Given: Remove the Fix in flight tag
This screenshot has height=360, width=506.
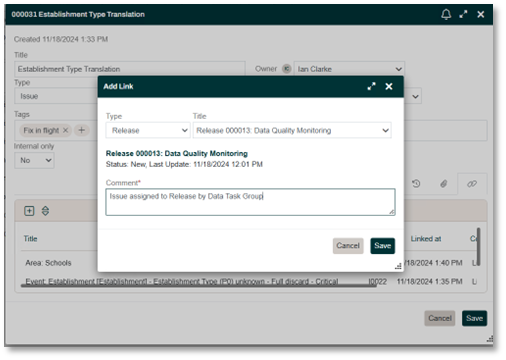Looking at the screenshot, I should pos(66,130).
